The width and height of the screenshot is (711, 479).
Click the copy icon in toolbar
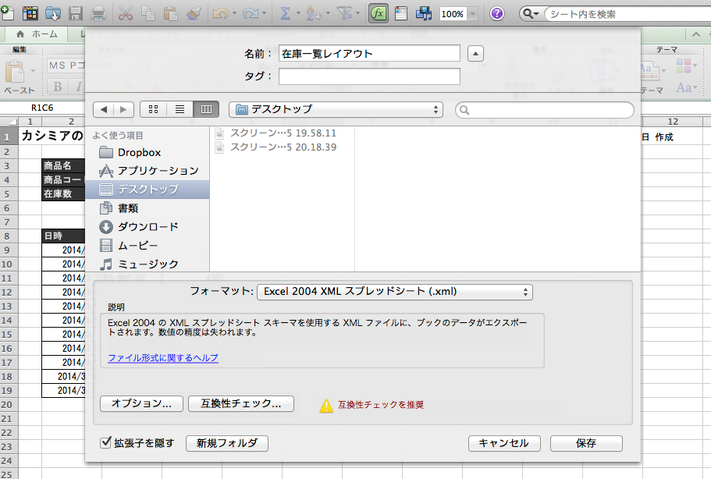click(148, 13)
